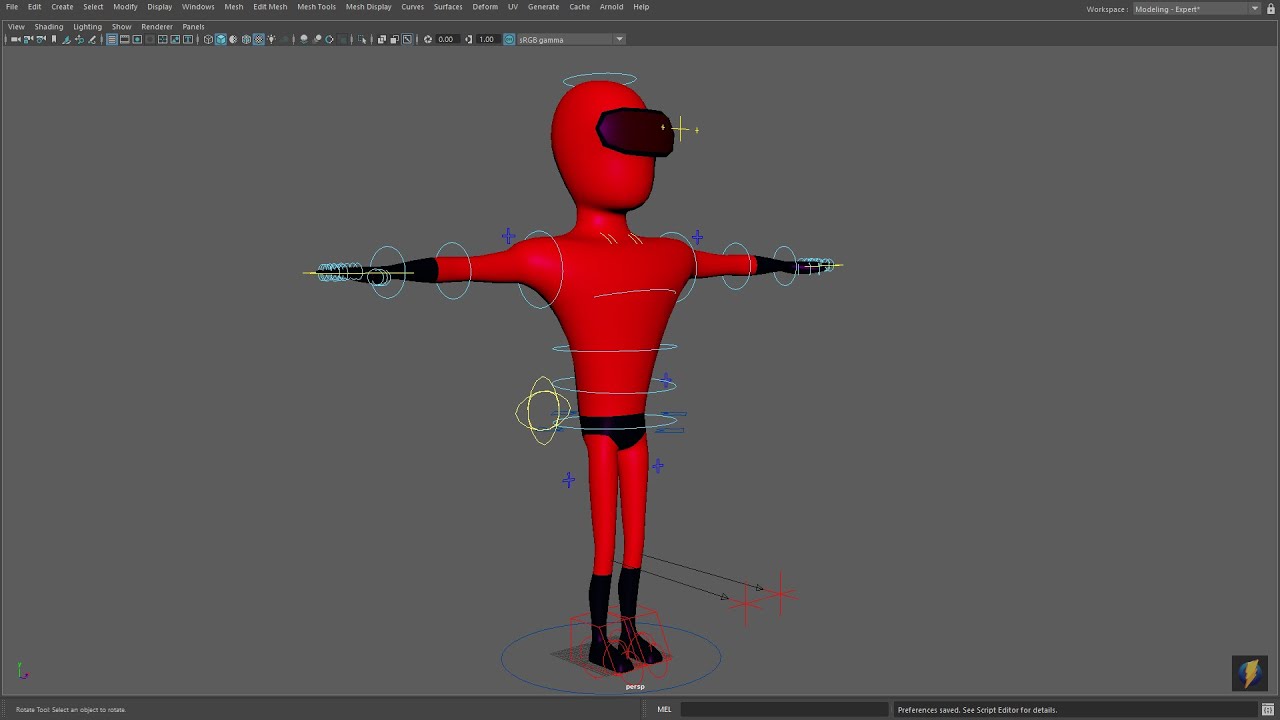Click the Motion Blur icon
The height and width of the screenshot is (720, 1280).
(317, 39)
